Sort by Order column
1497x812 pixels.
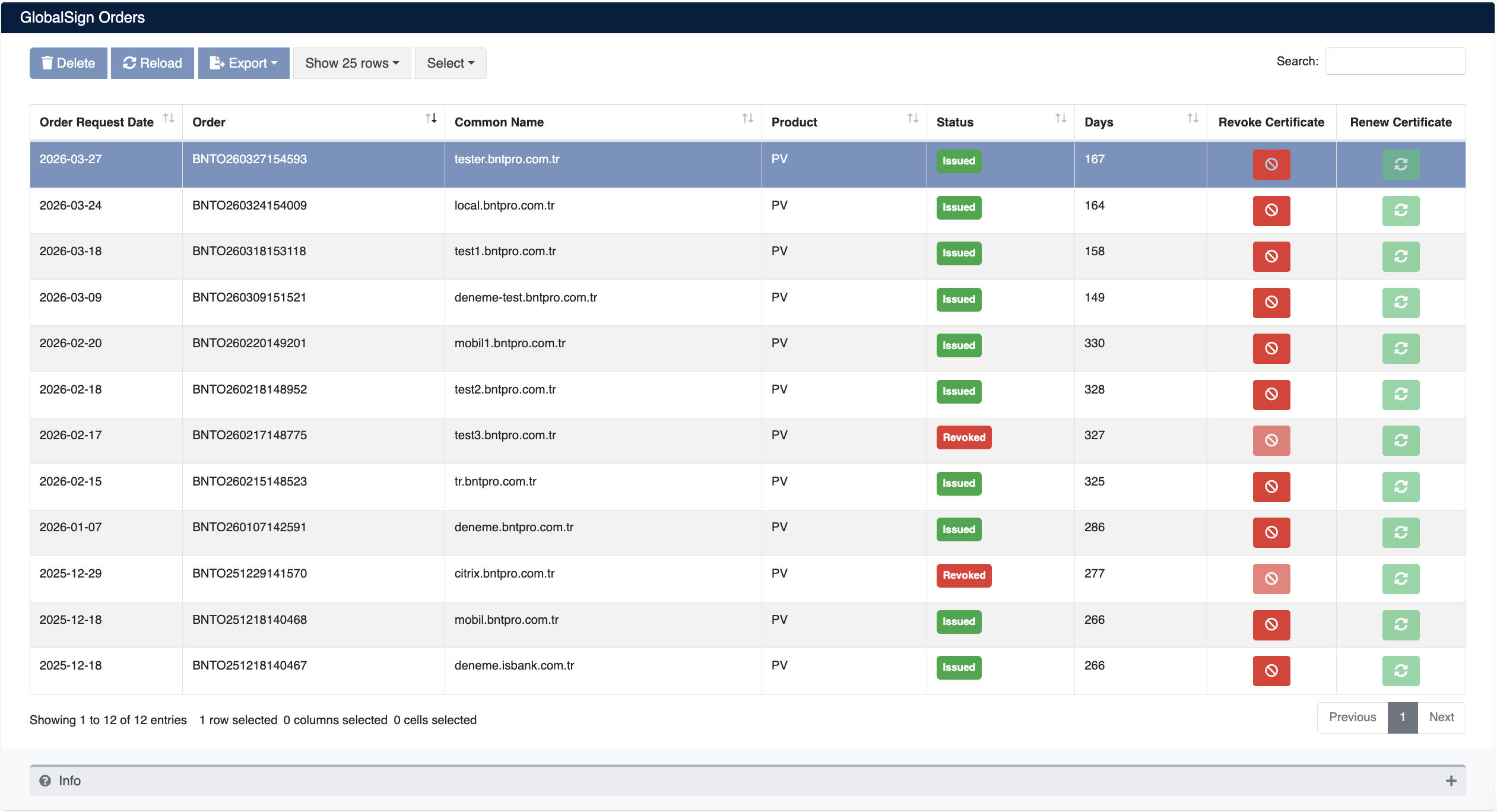tap(313, 122)
